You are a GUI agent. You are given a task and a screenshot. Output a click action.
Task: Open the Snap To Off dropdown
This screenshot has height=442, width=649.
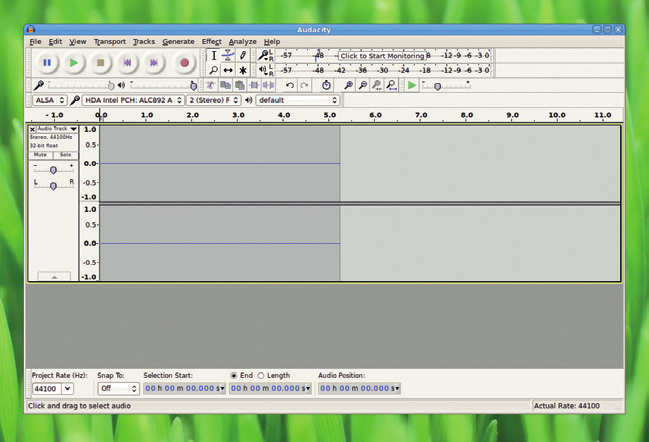pos(118,388)
